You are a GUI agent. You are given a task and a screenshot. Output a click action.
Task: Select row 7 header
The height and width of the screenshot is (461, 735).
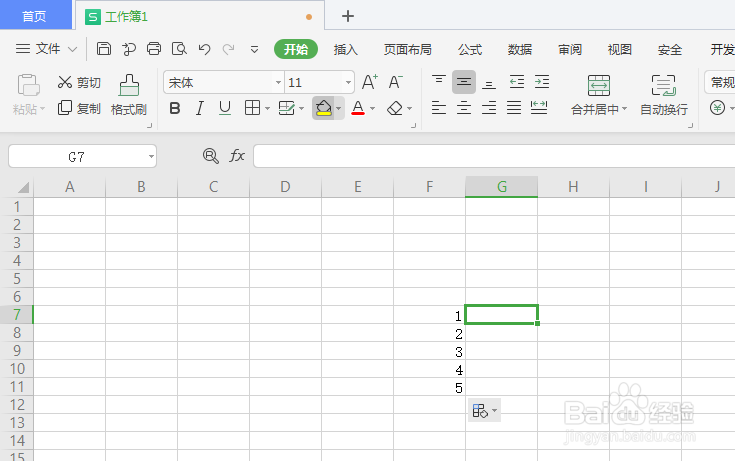point(17,314)
